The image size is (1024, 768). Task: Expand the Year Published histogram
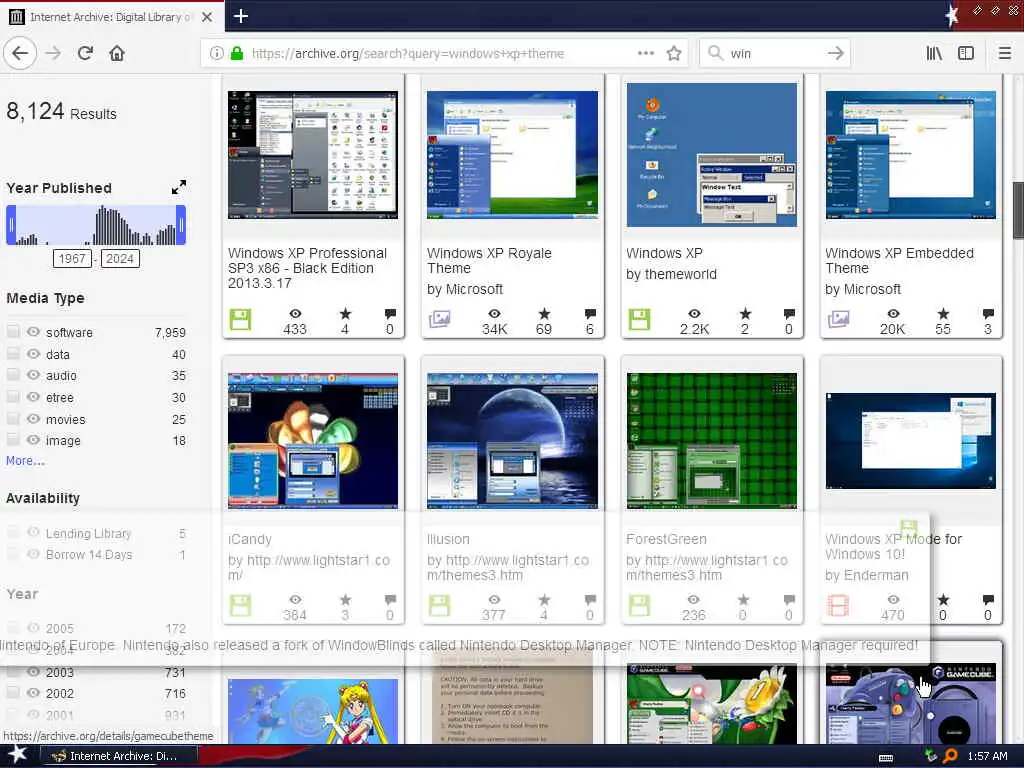click(x=178, y=187)
